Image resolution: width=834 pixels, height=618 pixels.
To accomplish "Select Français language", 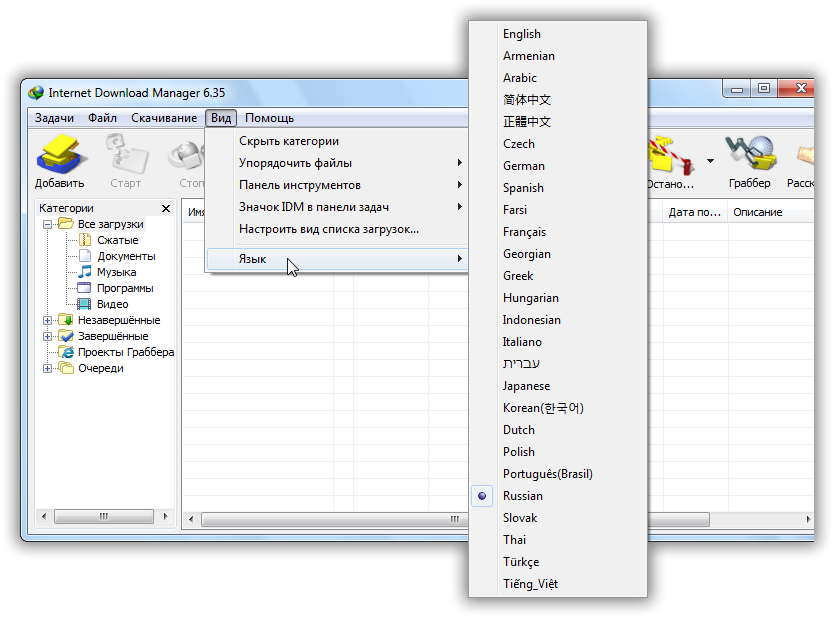I will pyautogui.click(x=558, y=232).
